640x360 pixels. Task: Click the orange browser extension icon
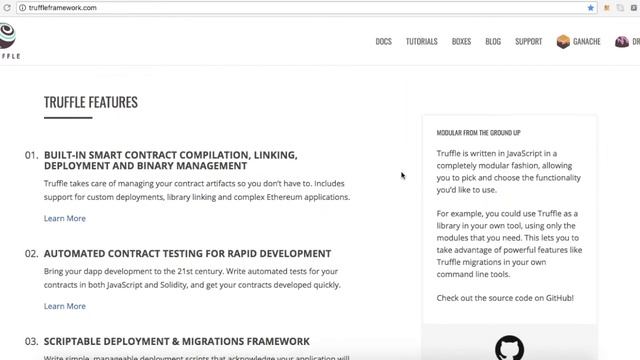click(x=607, y=8)
